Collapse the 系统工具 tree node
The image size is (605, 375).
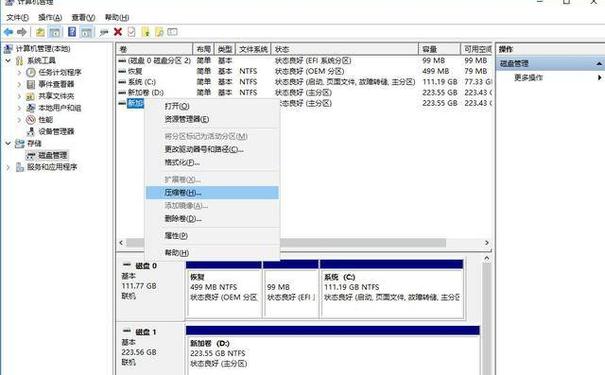[x=8, y=61]
